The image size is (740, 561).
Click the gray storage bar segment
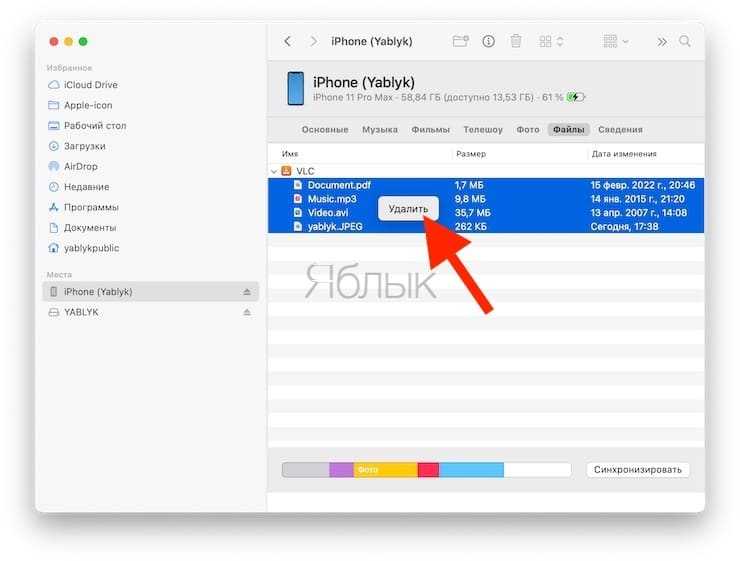[x=306, y=469]
